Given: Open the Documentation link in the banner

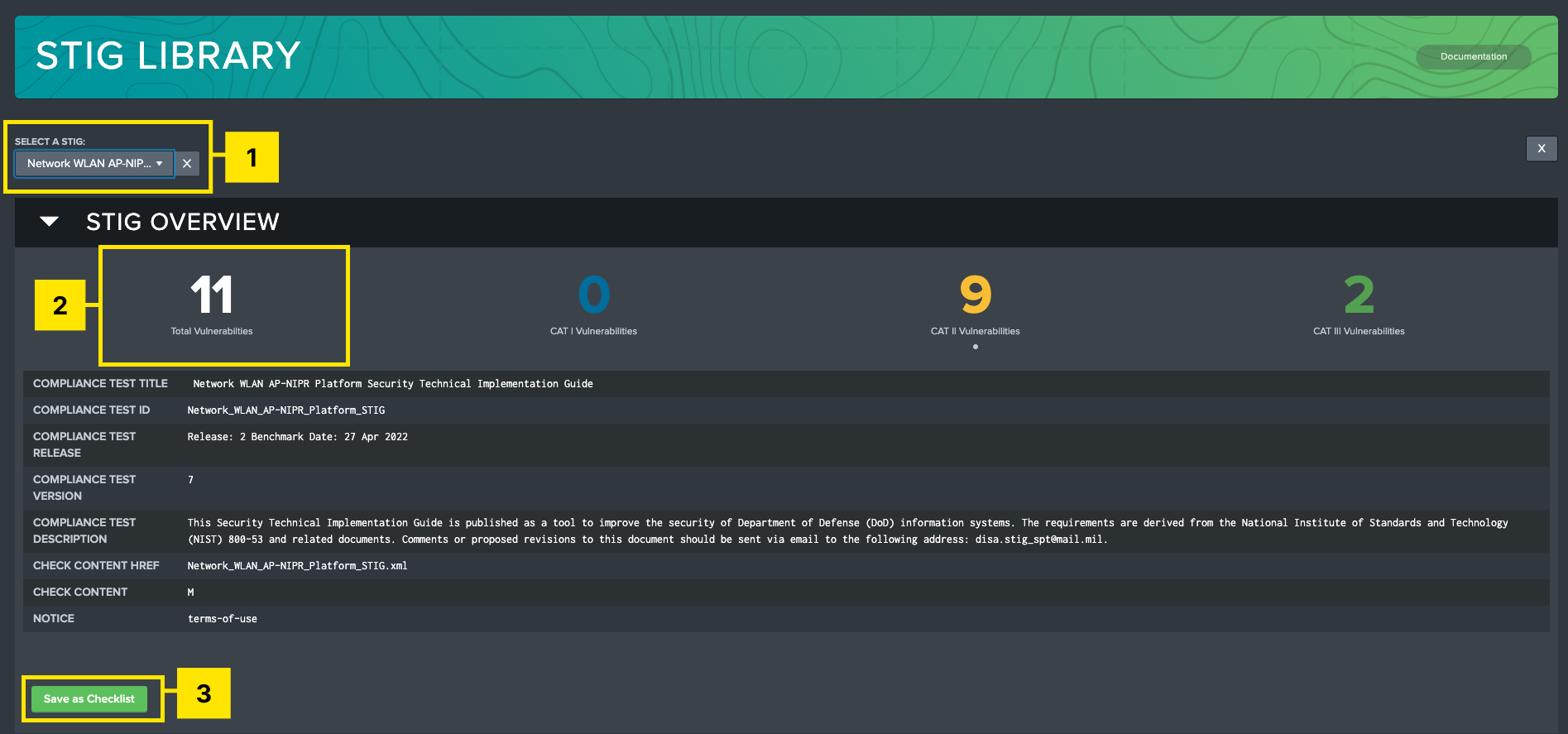Looking at the screenshot, I should (1473, 56).
